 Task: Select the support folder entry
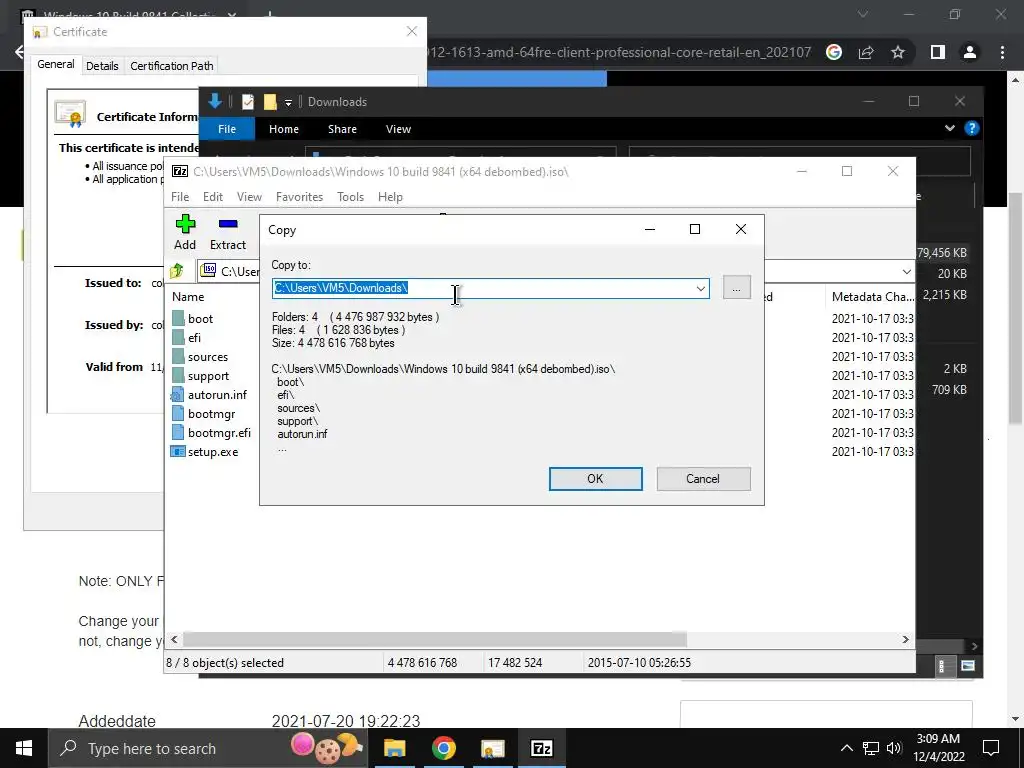(x=208, y=376)
